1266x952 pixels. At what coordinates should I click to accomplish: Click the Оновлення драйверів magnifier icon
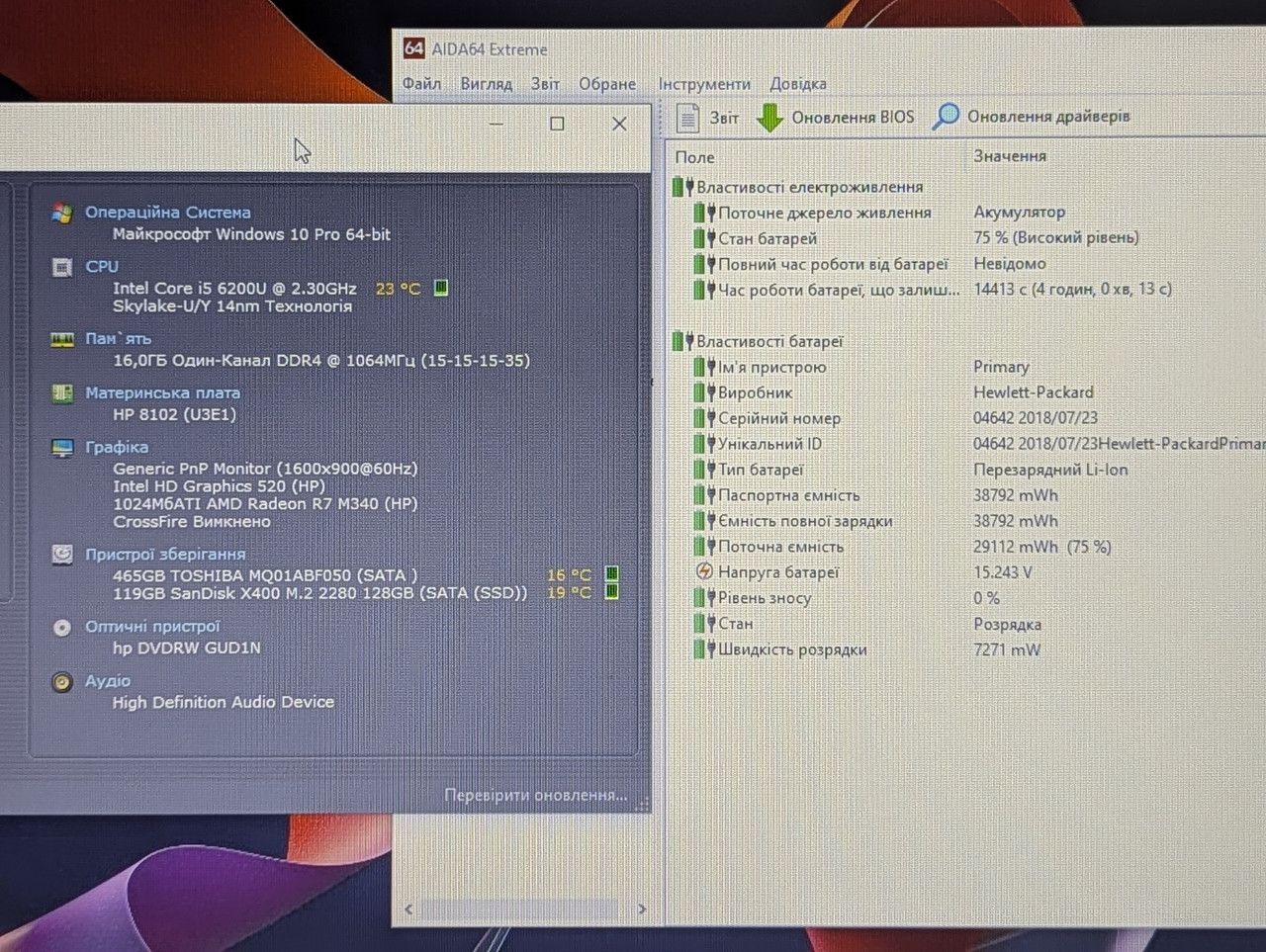tap(946, 117)
